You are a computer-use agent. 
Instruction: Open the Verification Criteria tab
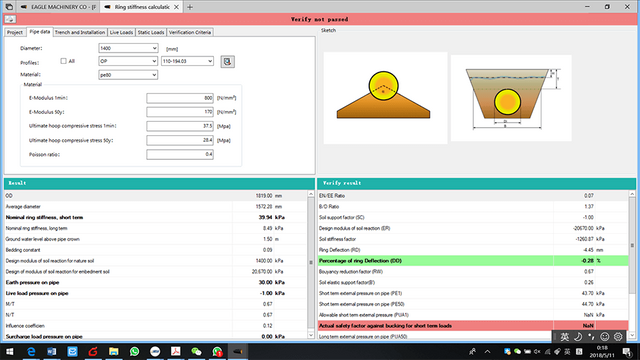[190, 32]
